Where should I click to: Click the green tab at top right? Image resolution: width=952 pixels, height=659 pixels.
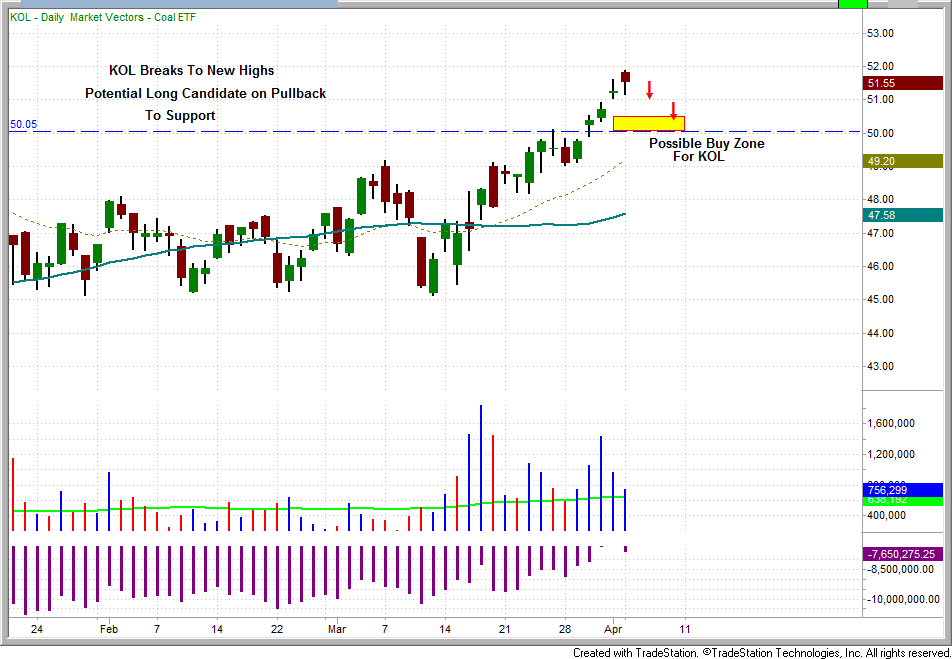coord(852,4)
